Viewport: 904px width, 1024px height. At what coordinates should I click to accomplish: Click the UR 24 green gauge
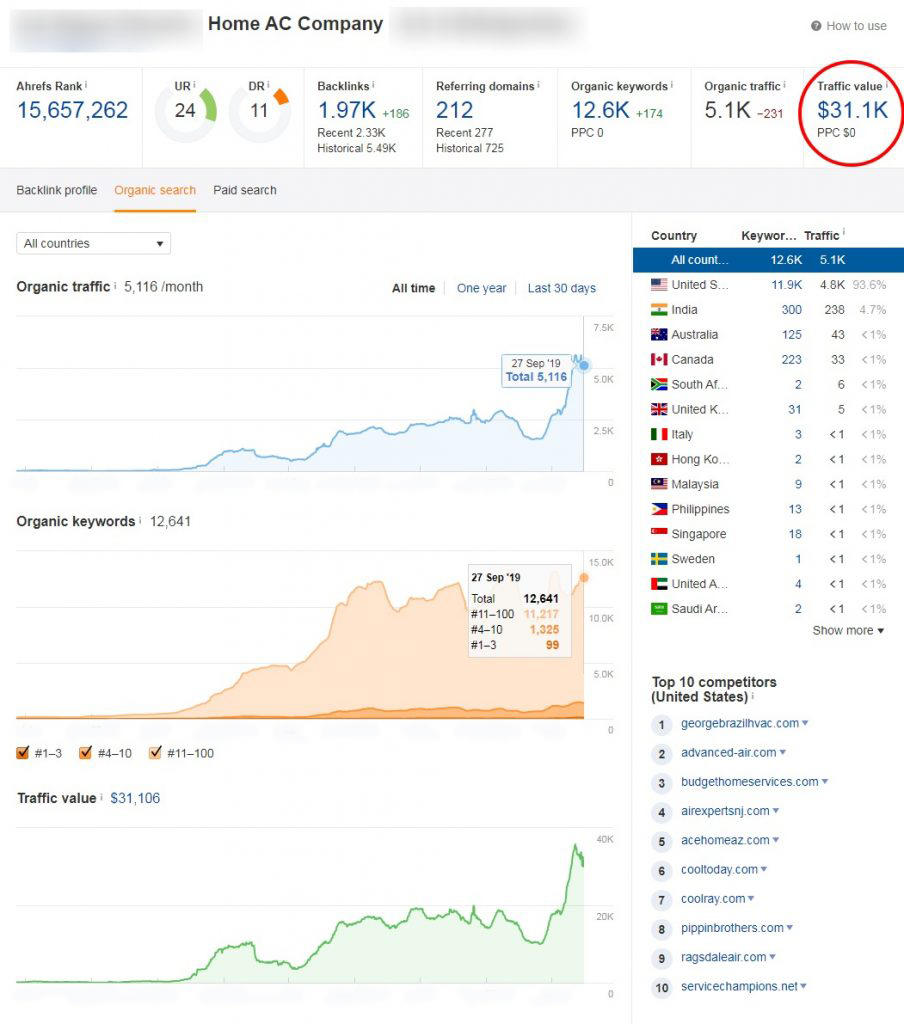pyautogui.click(x=186, y=110)
